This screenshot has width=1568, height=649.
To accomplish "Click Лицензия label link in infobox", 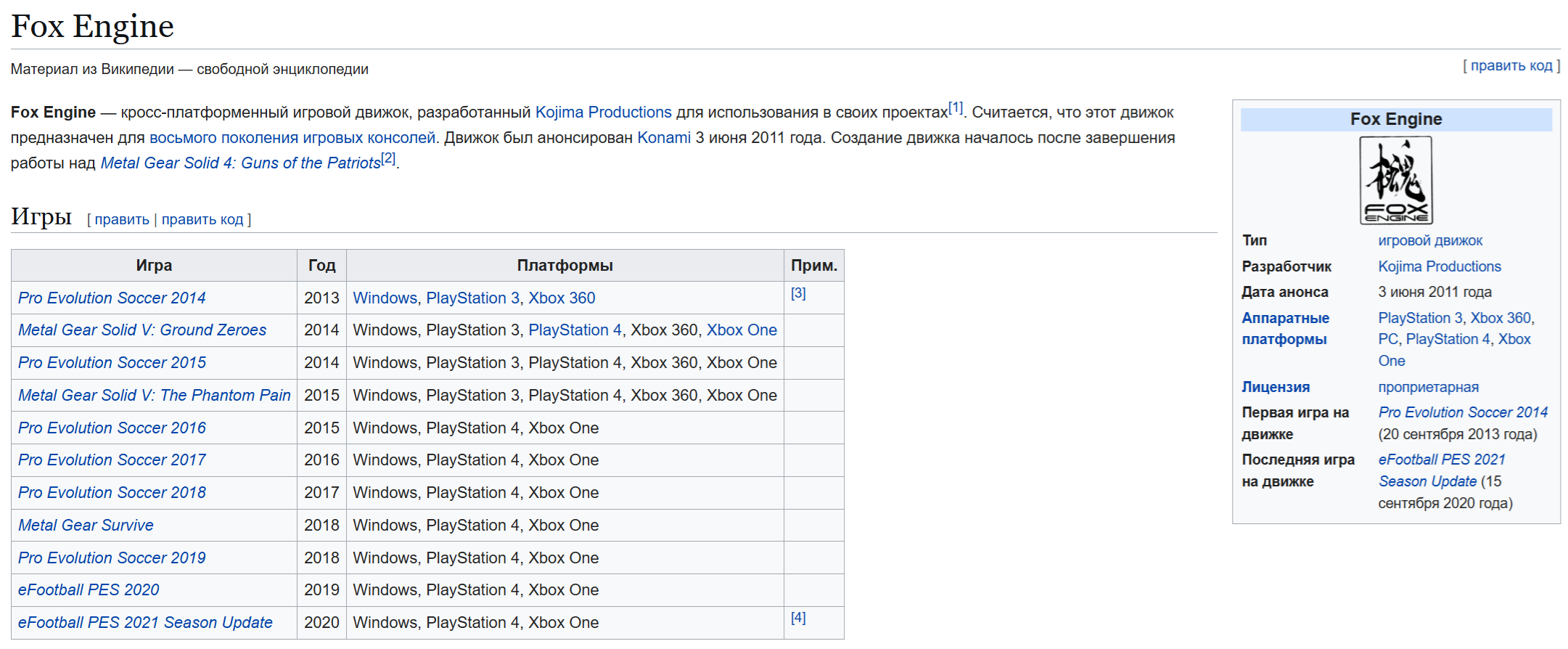I will point(1276,388).
